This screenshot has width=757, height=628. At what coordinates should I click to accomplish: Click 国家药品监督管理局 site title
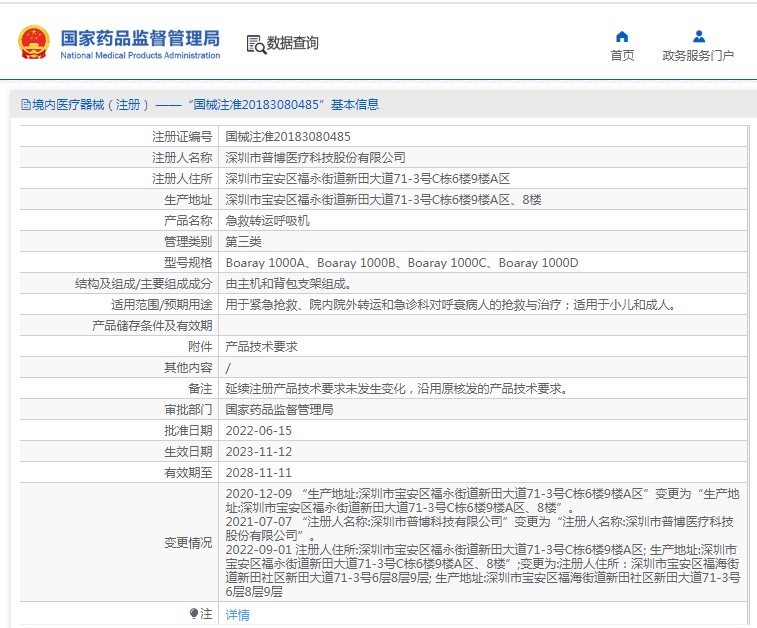pos(140,38)
